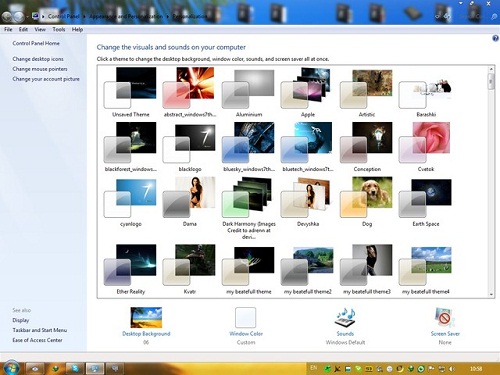Open the Windows Start orb
Screen dimensions: 500x375
pyautogui.click(x=11, y=368)
